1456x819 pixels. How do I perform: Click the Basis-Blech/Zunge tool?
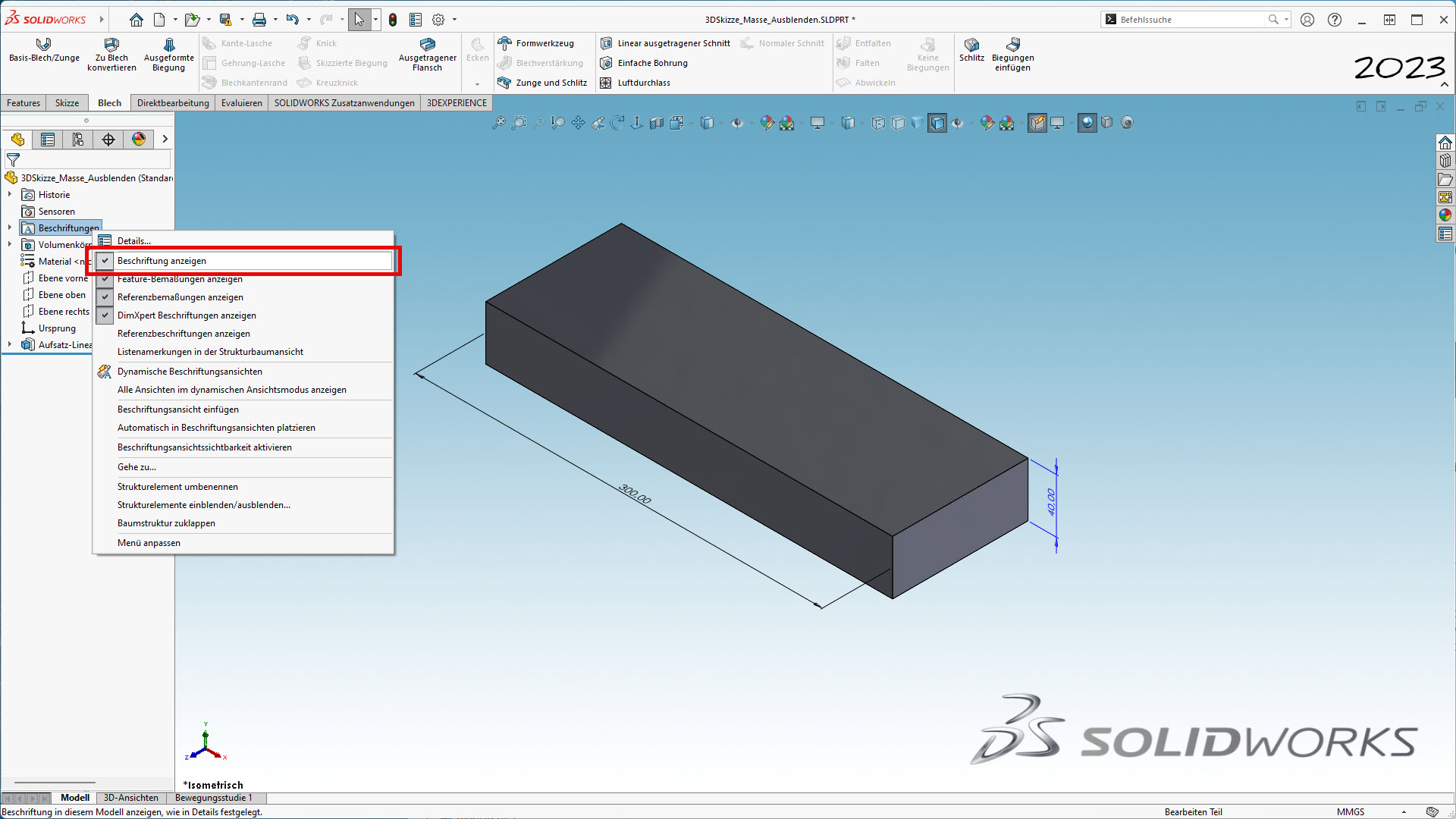coord(44,50)
